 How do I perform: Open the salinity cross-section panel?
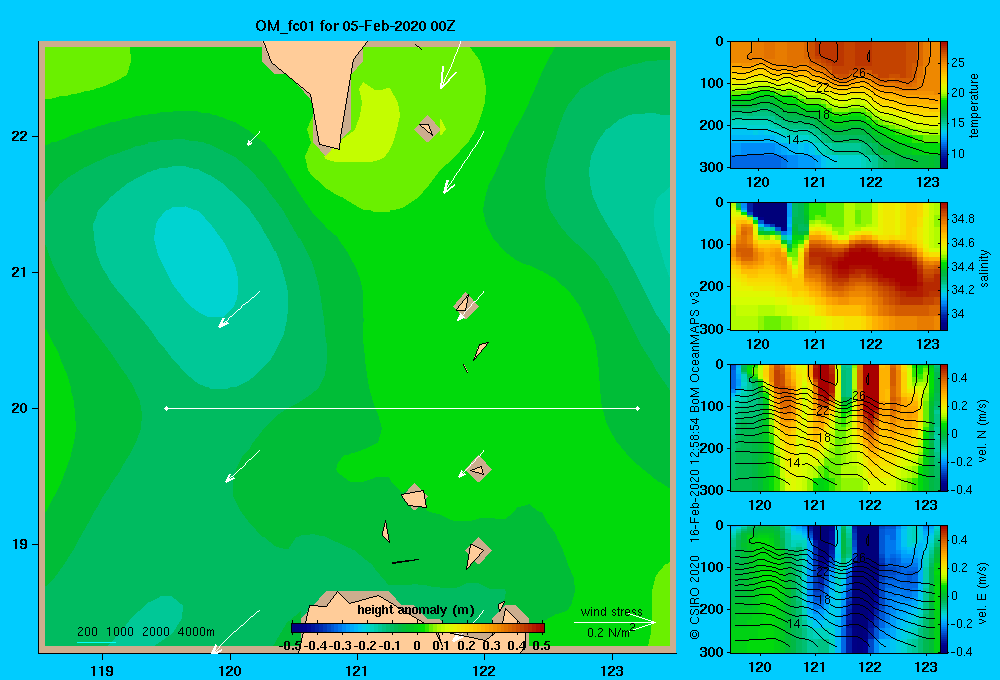coord(835,266)
